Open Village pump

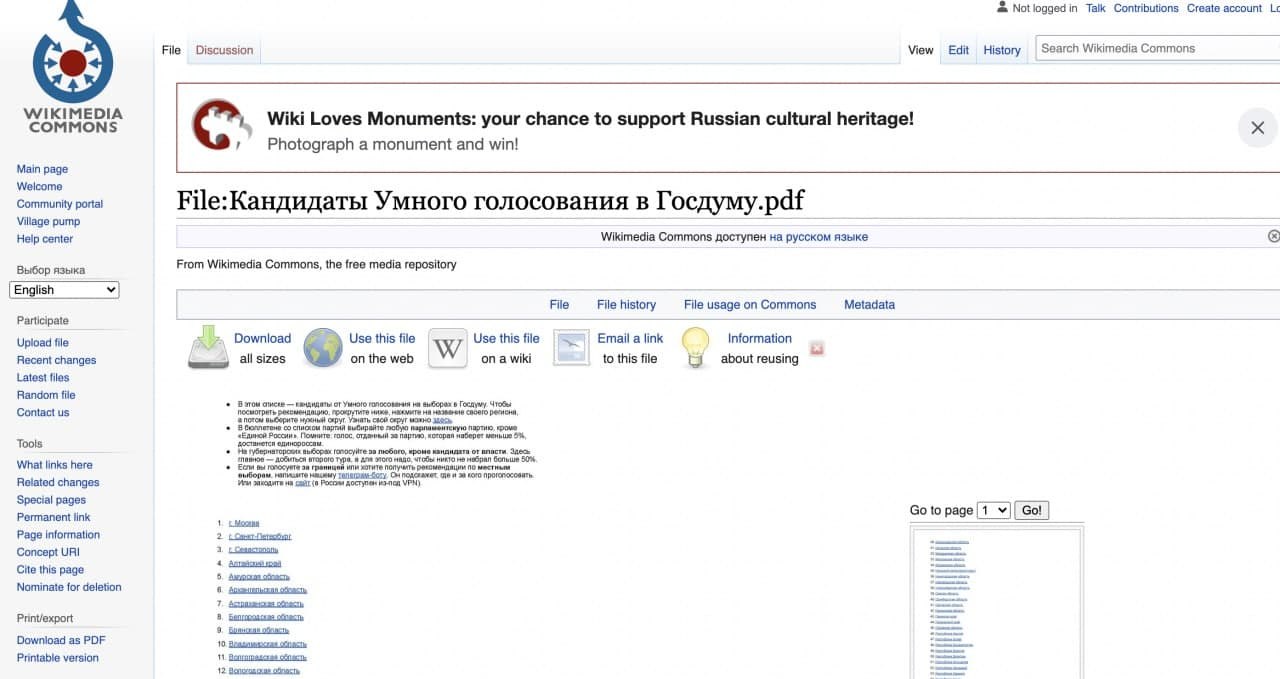point(48,221)
